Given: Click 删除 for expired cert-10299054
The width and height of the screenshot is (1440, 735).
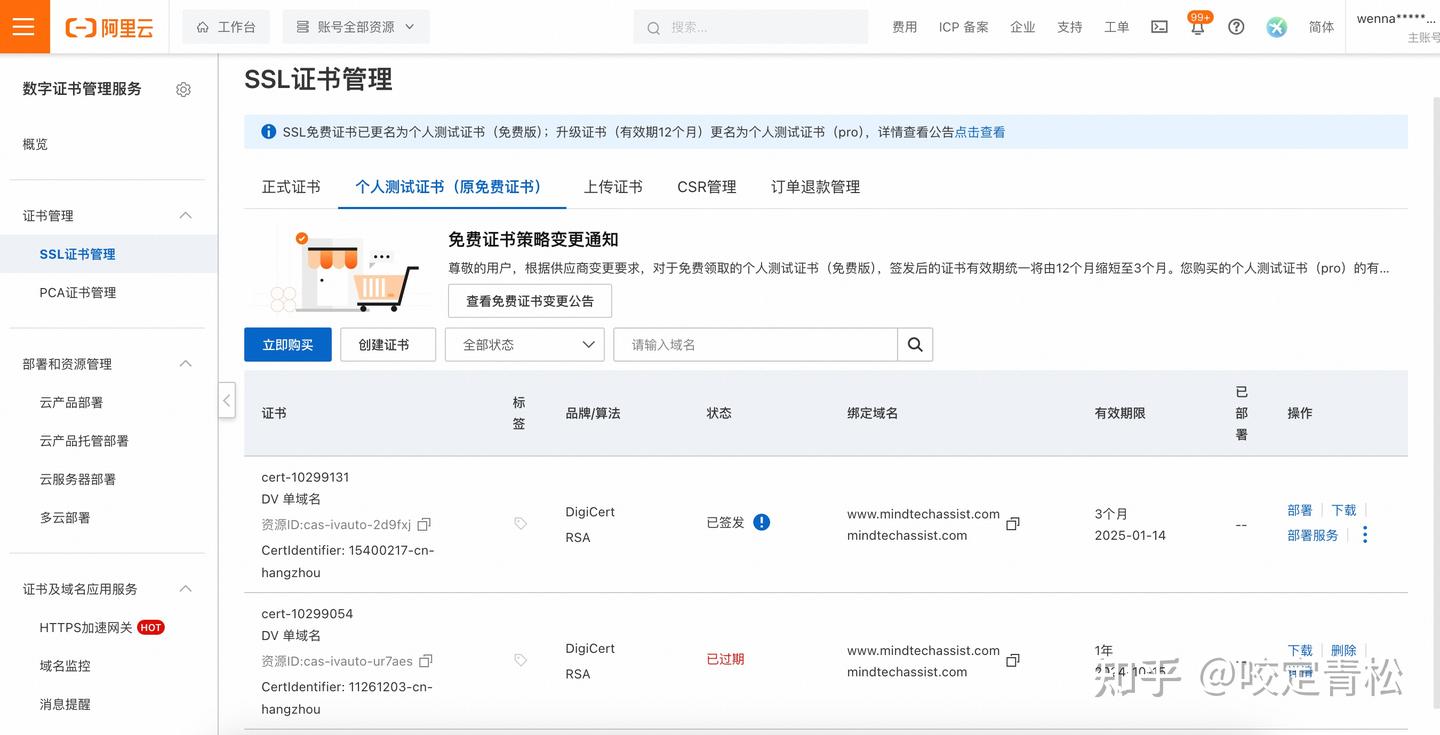Looking at the screenshot, I should [x=1344, y=650].
